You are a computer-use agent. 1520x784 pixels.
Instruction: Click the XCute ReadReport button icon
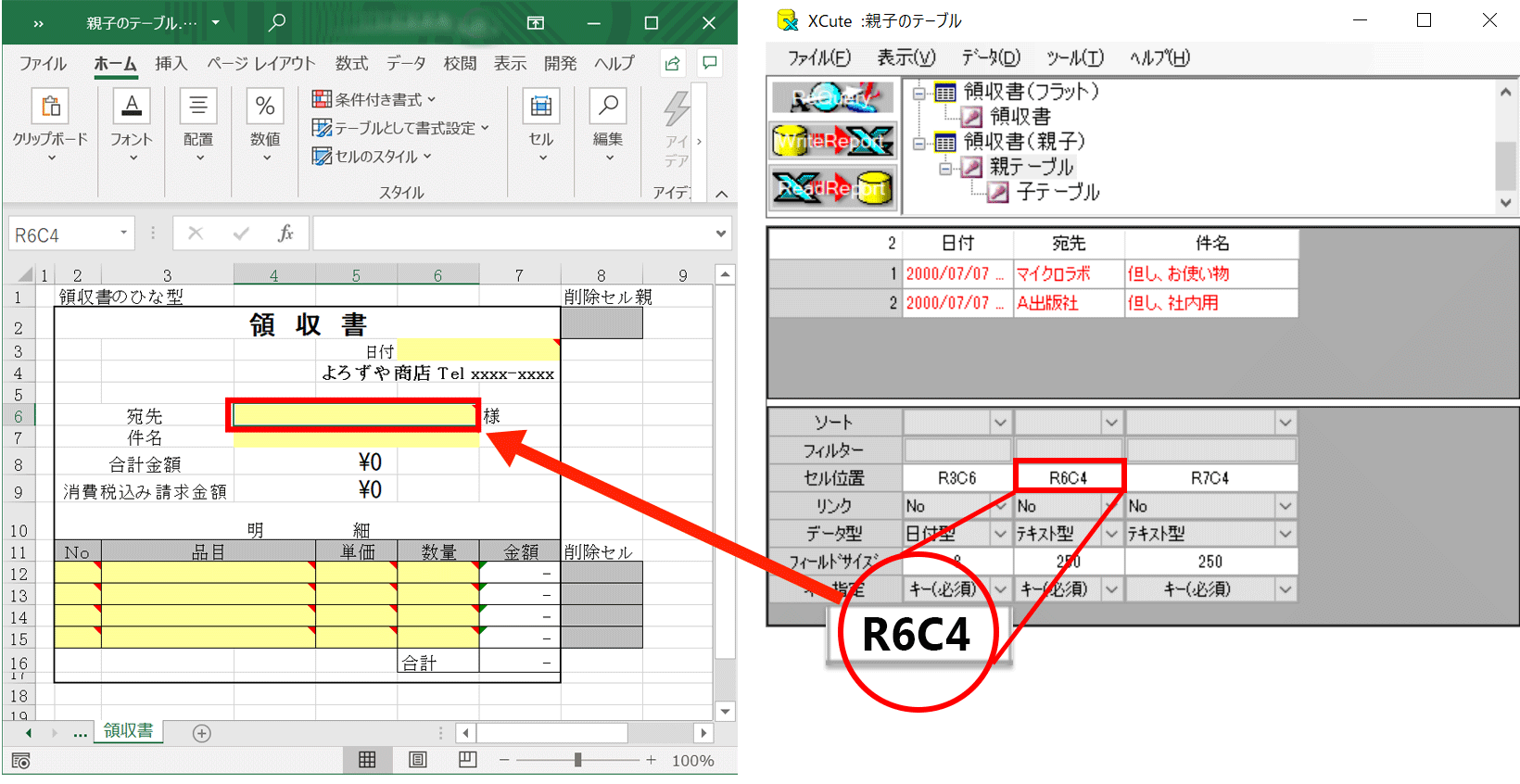[x=833, y=188]
